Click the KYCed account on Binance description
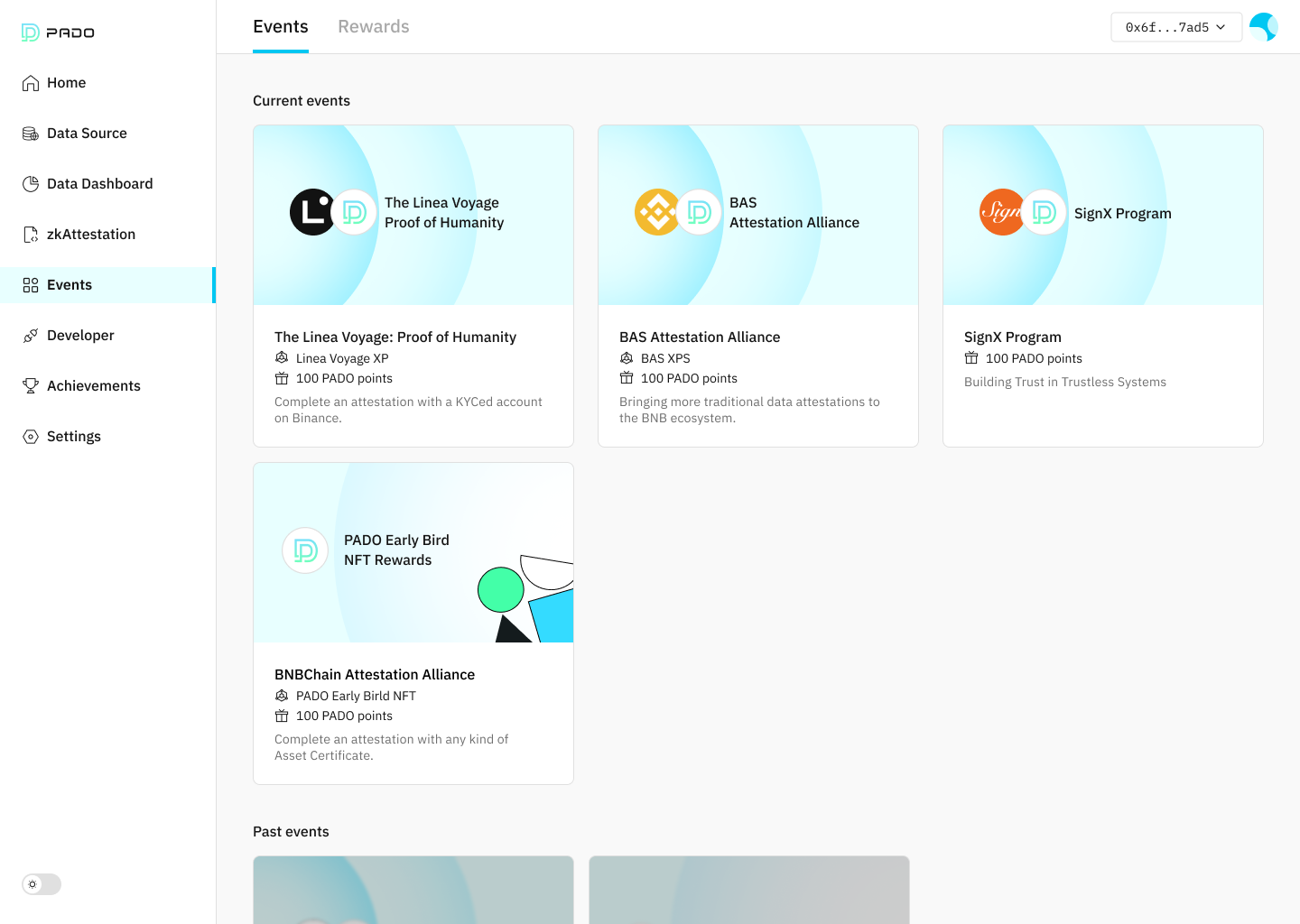 408,410
